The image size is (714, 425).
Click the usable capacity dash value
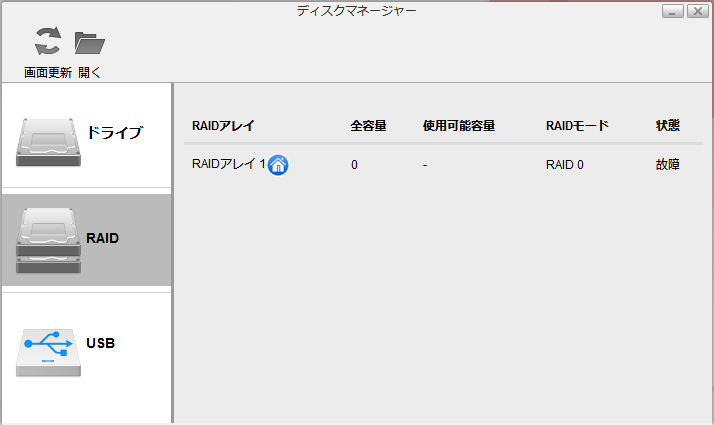click(425, 165)
